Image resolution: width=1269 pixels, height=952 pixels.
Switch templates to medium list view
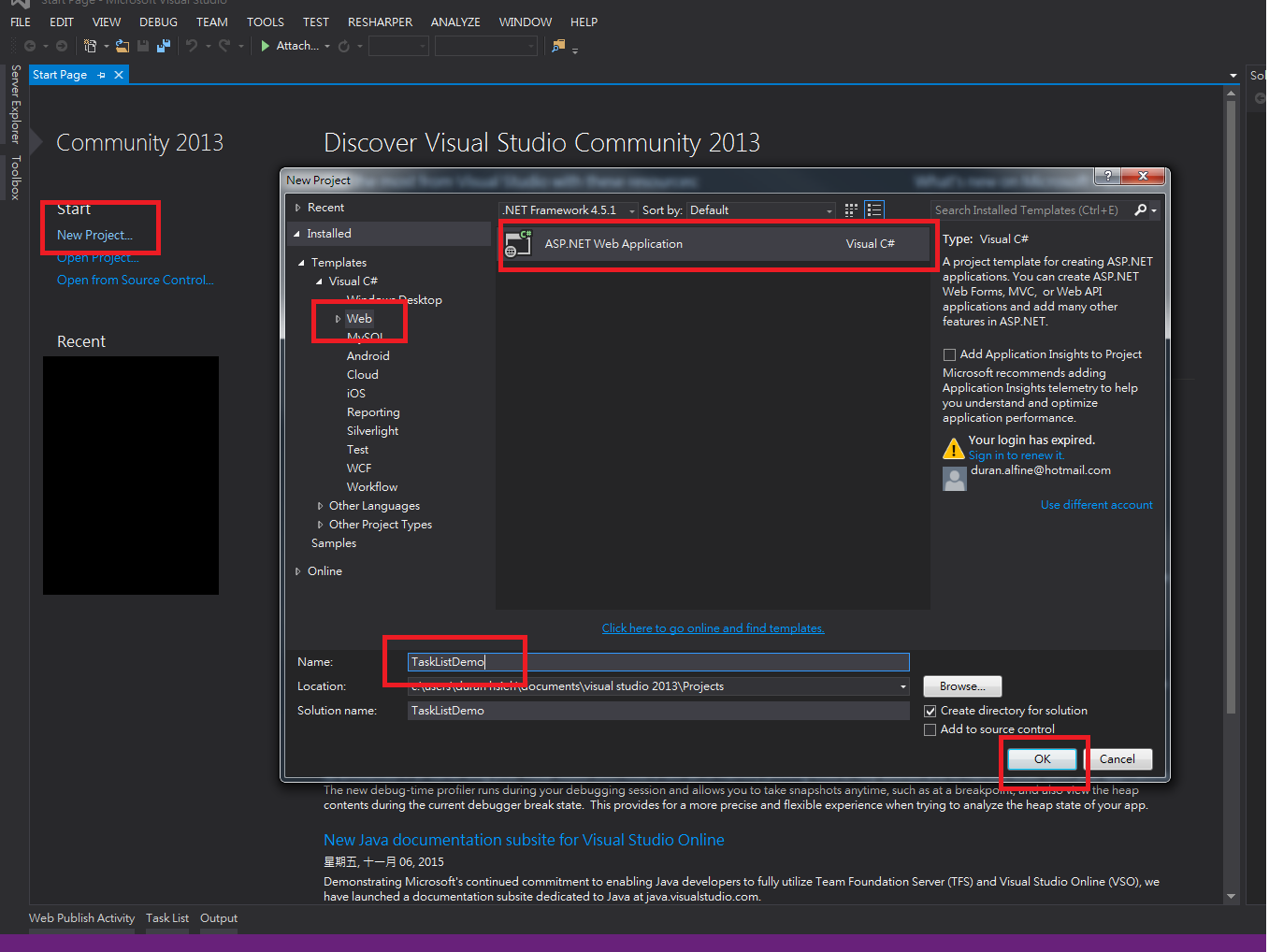(x=874, y=210)
